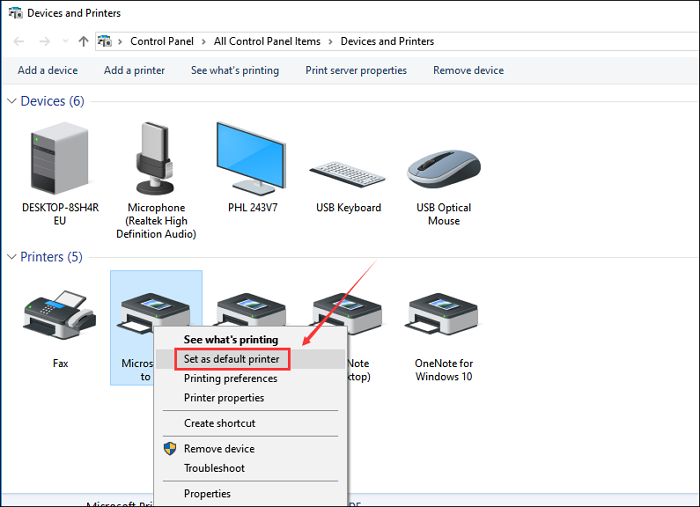Go forward with the forward arrow

(x=45, y=42)
